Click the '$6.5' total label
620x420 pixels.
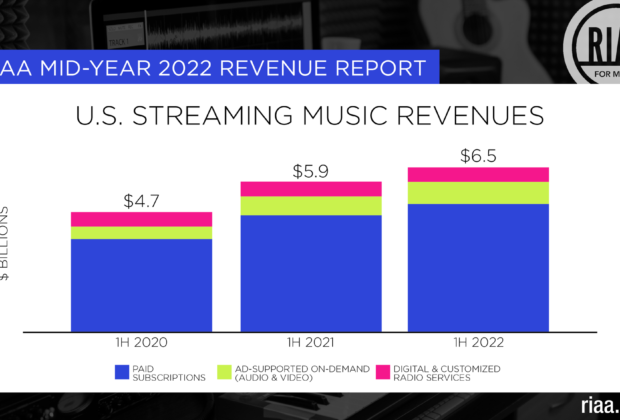[478, 156]
